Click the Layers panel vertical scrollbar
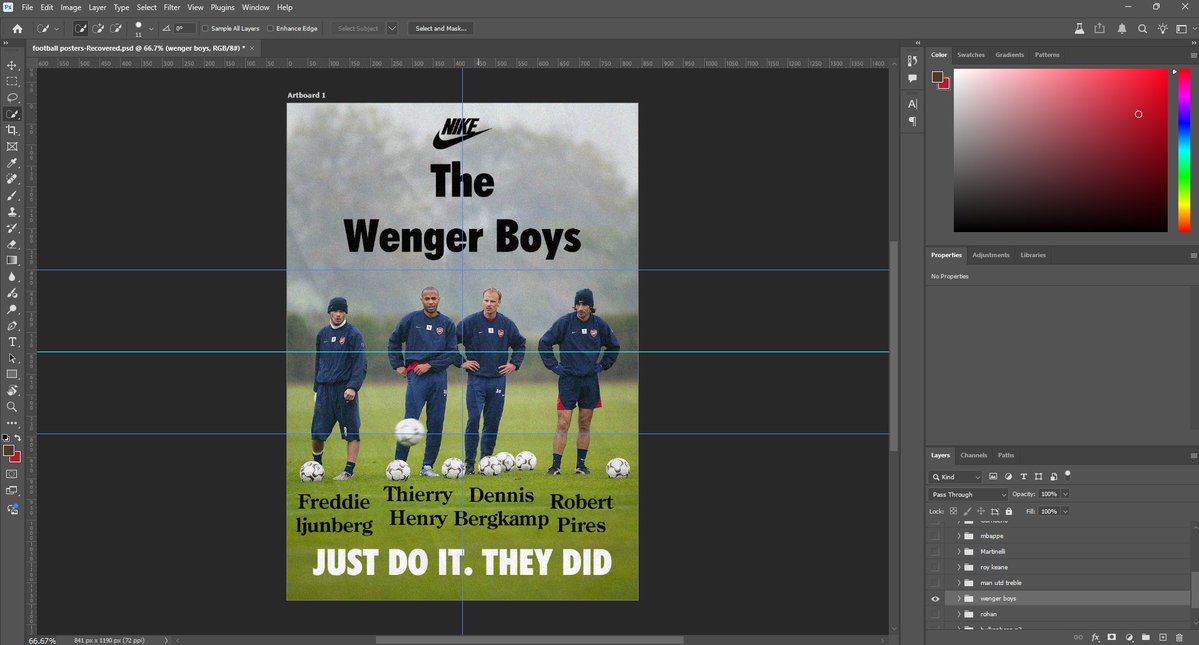 click(1194, 588)
